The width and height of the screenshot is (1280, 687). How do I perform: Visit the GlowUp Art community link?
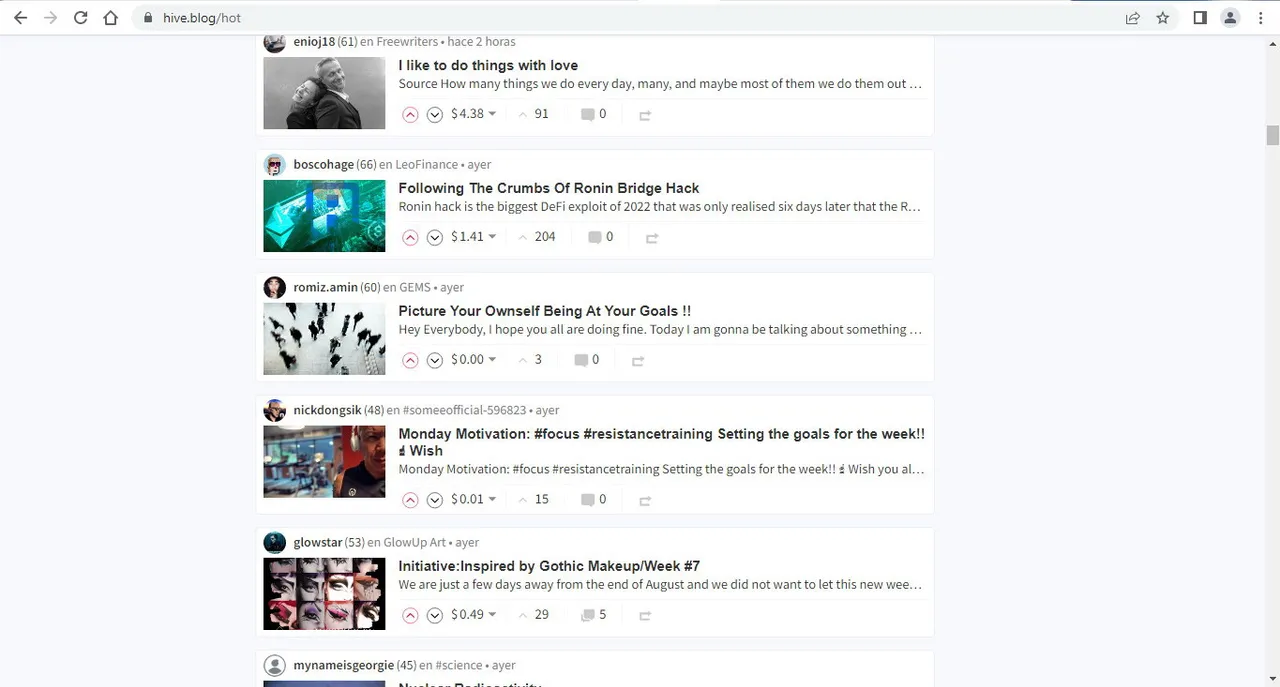click(x=415, y=543)
